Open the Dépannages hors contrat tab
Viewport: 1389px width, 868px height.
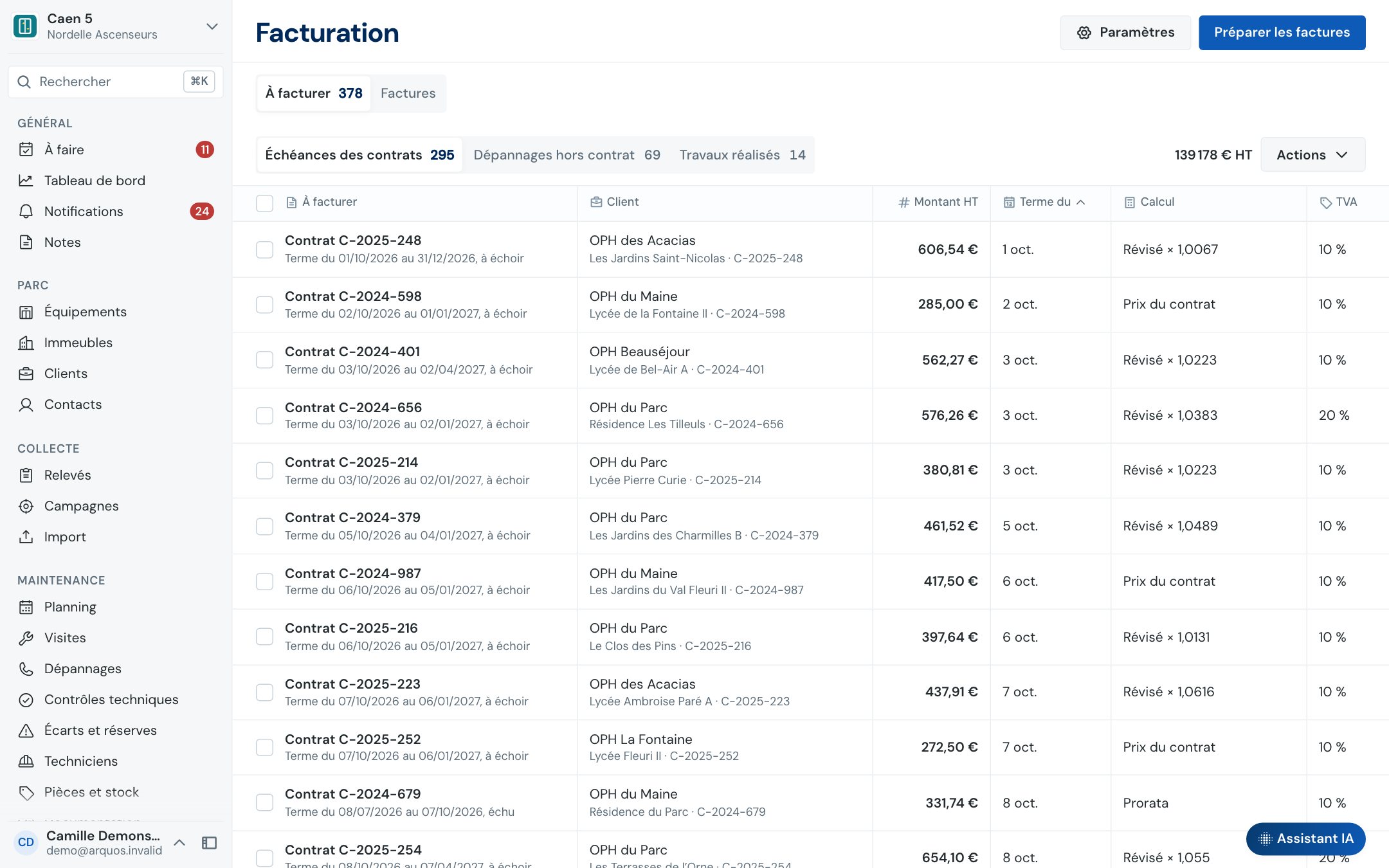[x=567, y=155]
